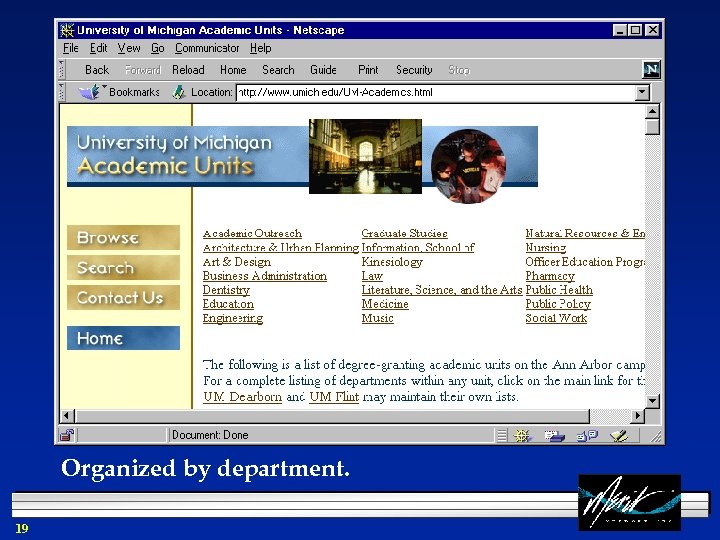
Task: Open the Go menu
Action: pos(158,48)
